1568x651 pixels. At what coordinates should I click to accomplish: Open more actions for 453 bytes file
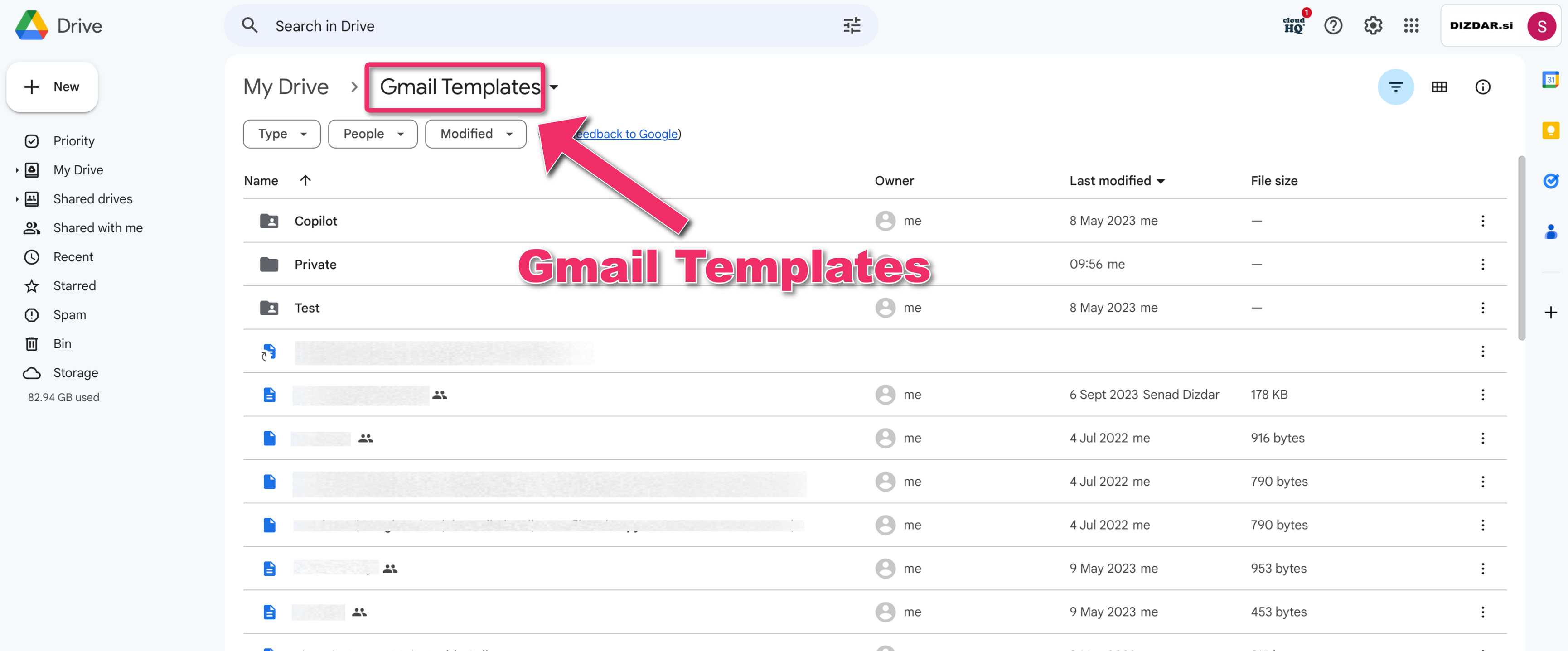(1483, 612)
